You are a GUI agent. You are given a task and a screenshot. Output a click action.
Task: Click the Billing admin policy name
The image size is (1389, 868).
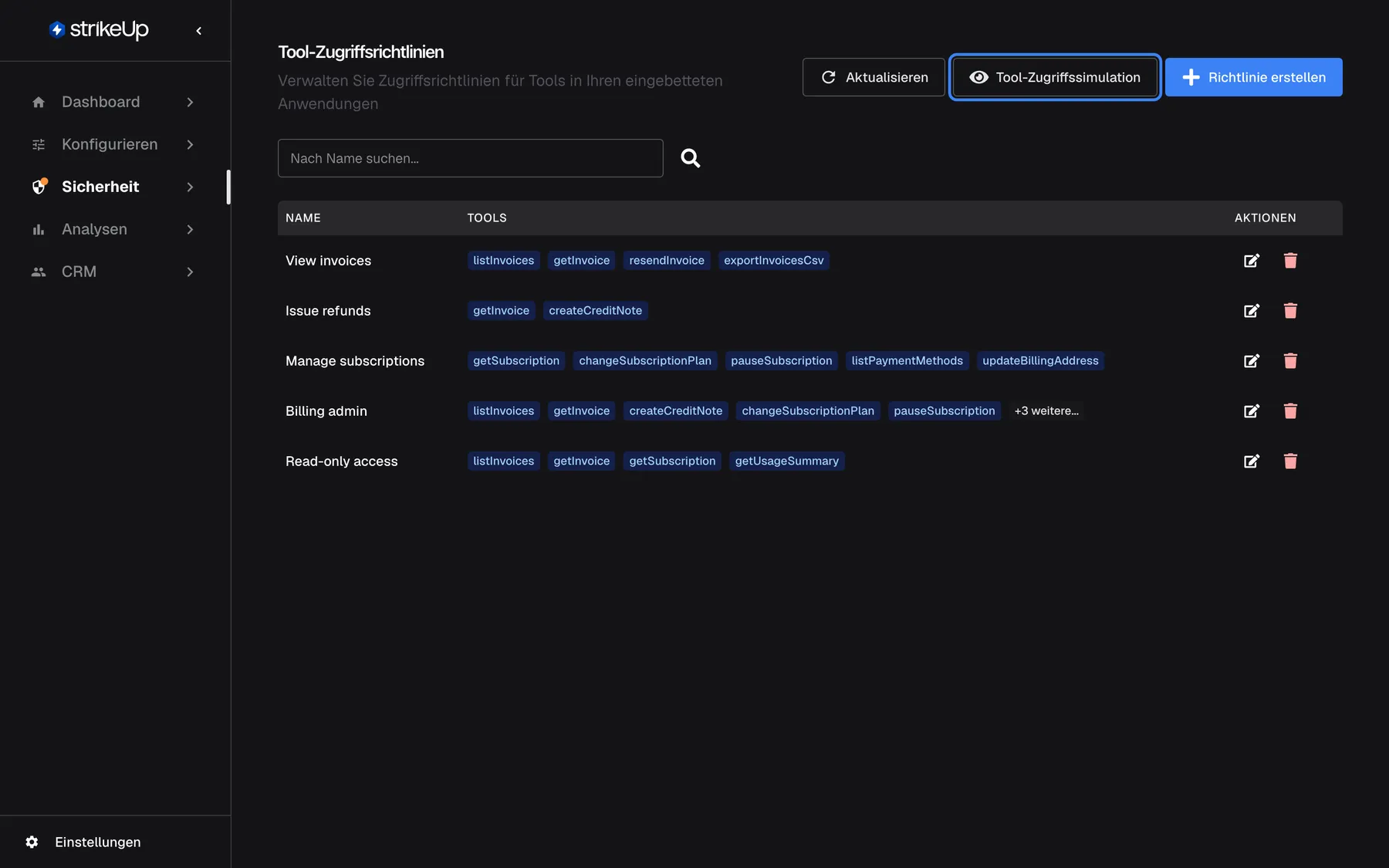coord(326,411)
